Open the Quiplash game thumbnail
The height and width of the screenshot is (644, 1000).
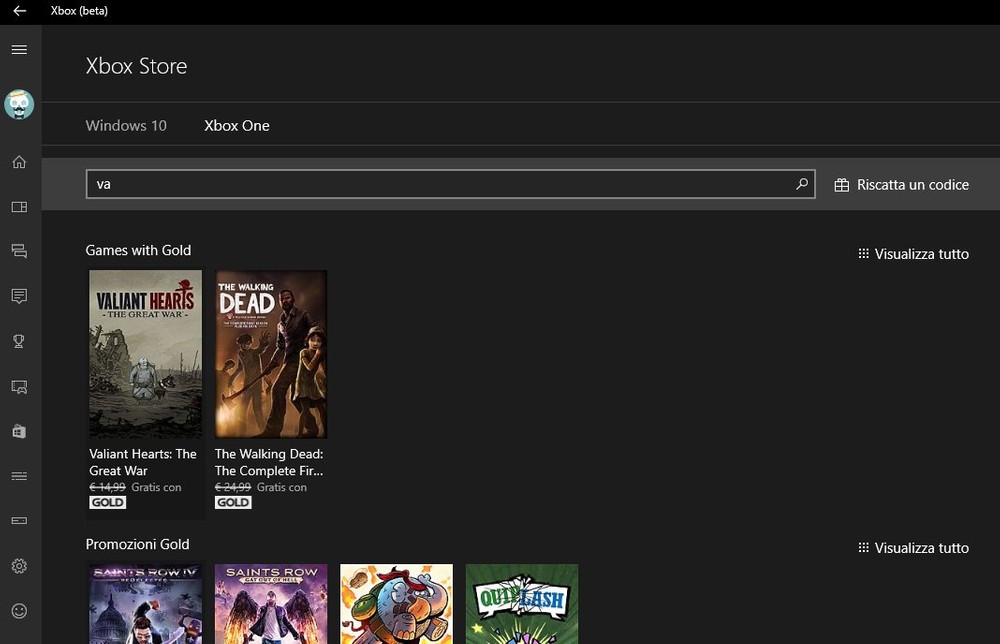pos(522,604)
